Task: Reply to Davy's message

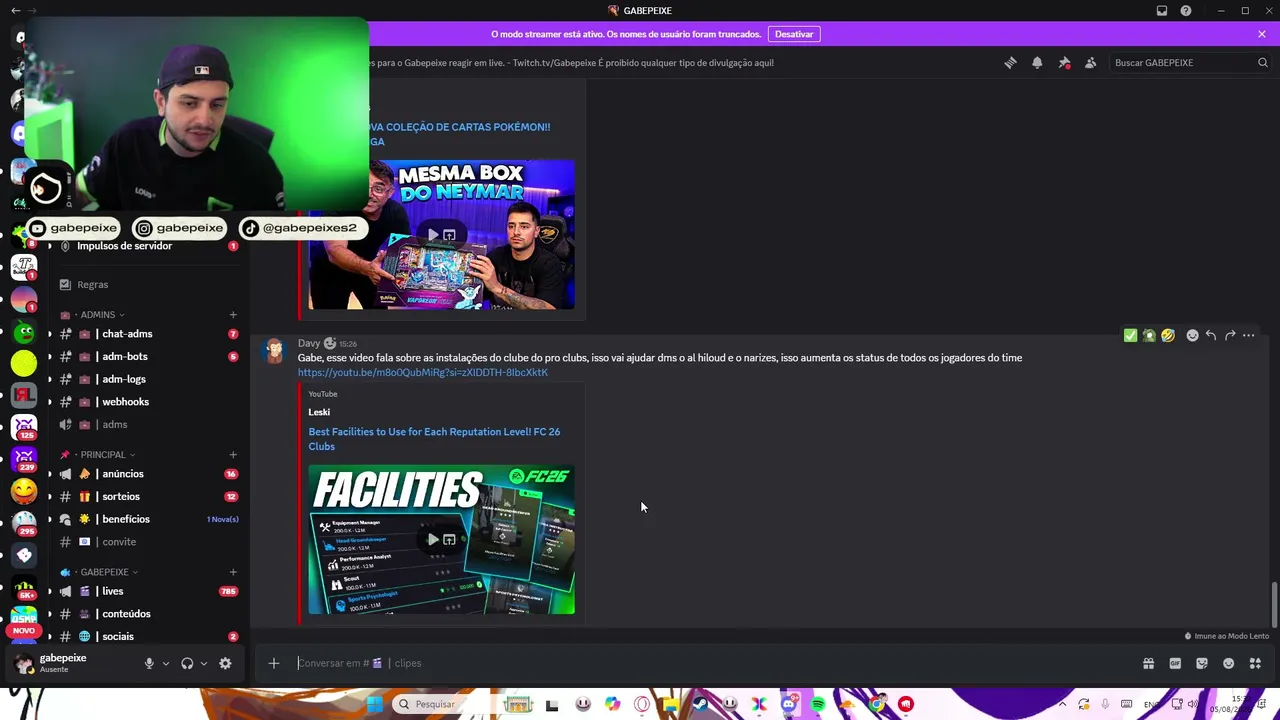Action: pos(1211,336)
